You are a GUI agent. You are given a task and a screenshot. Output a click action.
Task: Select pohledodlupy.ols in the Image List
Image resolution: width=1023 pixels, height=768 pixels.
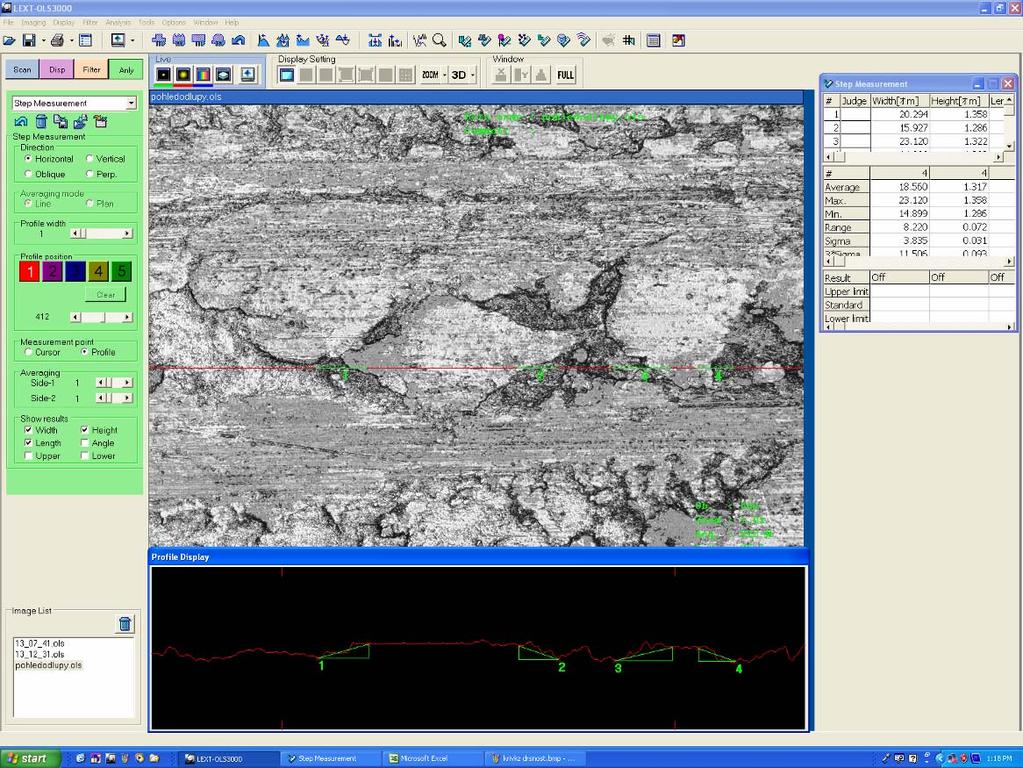(x=48, y=666)
